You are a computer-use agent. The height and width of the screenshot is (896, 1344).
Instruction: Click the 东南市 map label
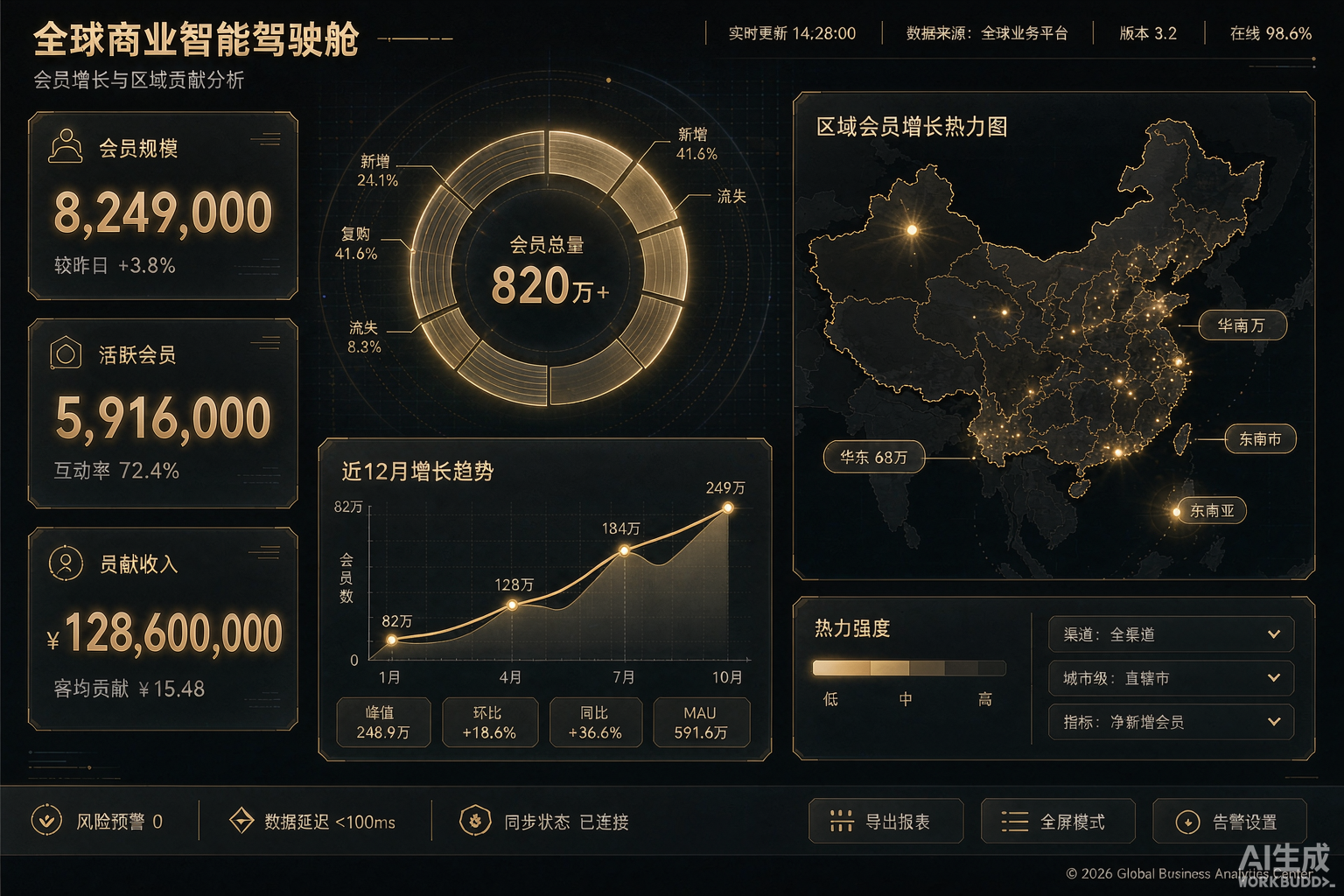[1260, 438]
